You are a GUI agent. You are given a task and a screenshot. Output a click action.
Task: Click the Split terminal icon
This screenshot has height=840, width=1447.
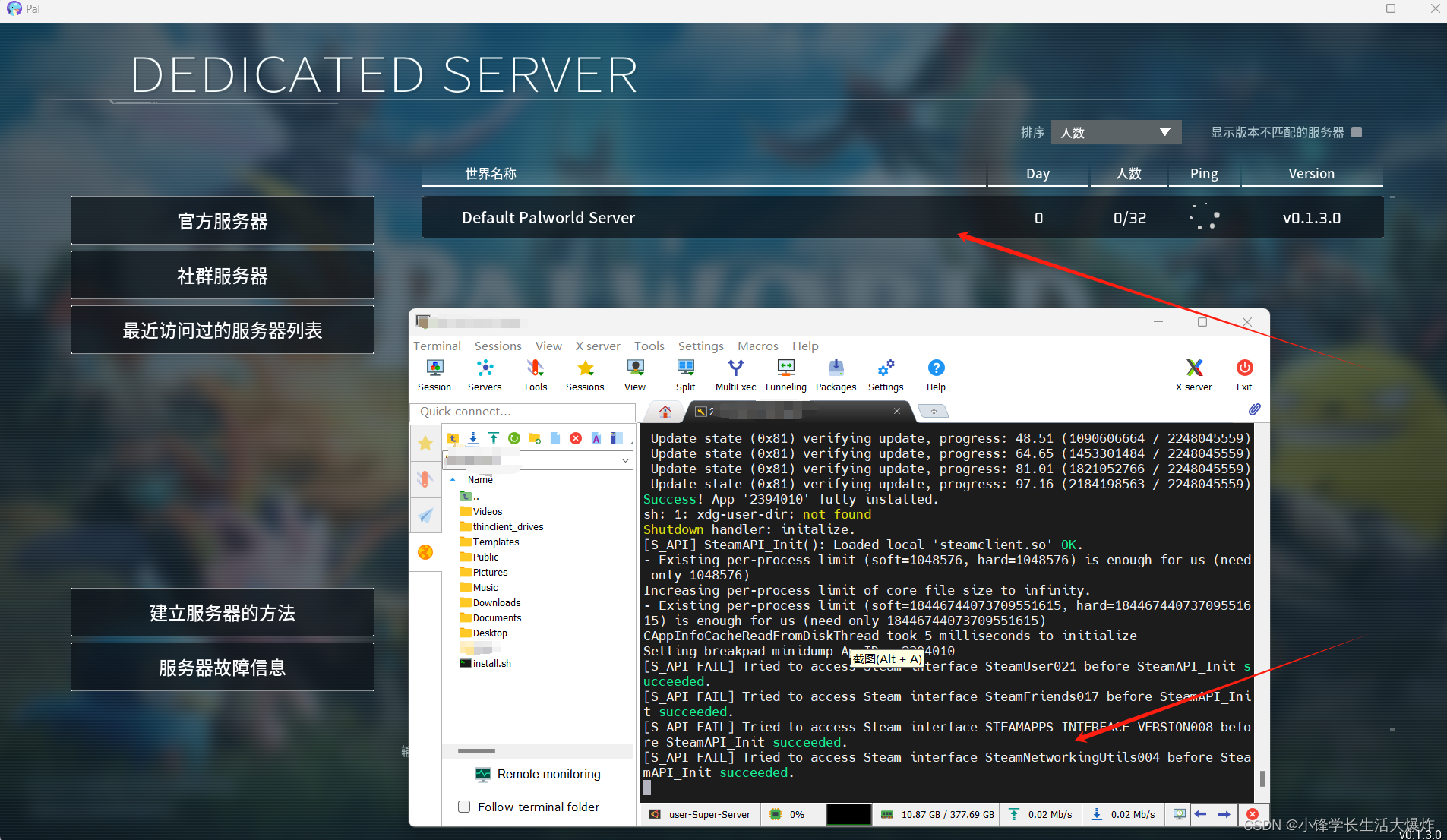coord(685,375)
